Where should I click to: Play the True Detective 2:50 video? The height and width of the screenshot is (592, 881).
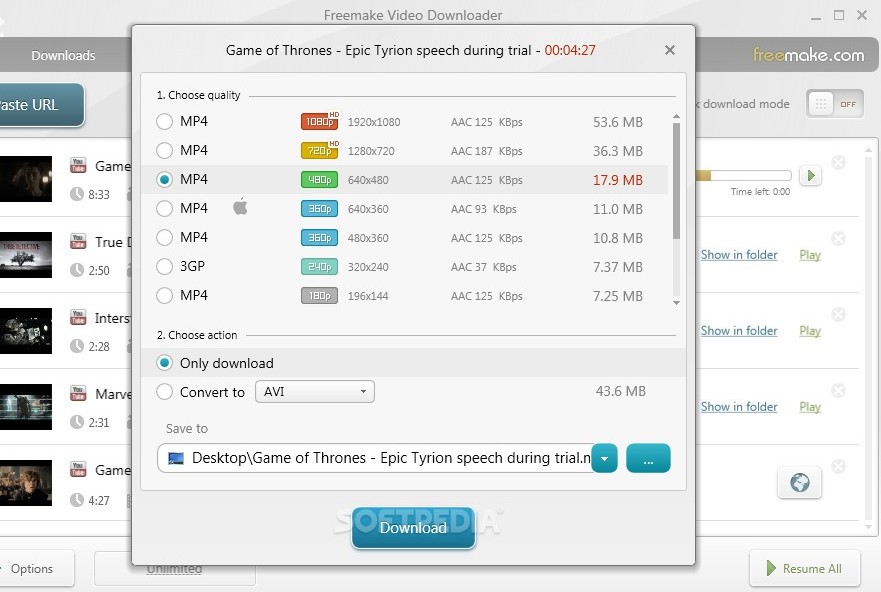[x=810, y=255]
